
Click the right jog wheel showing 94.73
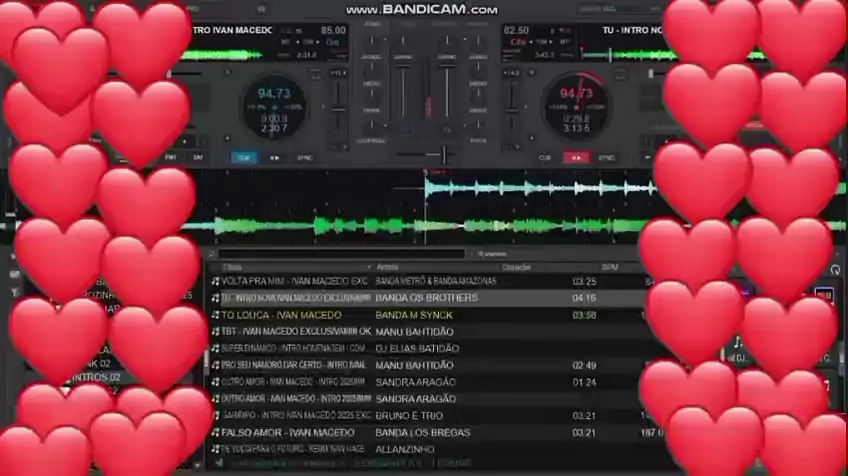point(576,106)
